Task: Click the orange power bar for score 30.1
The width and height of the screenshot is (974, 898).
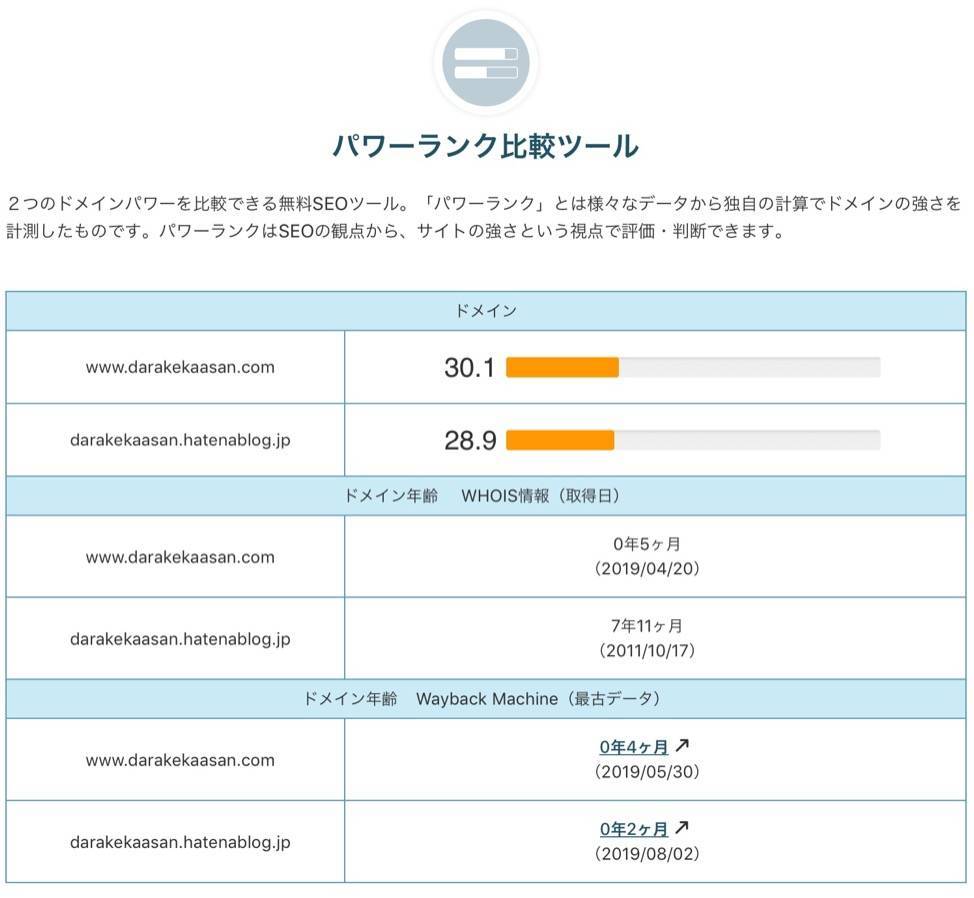Action: coord(562,367)
